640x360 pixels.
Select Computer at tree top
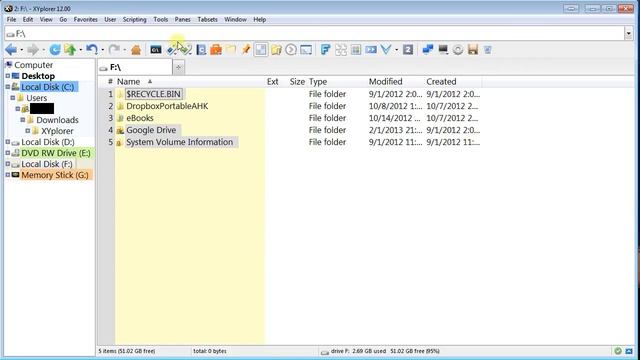33,65
